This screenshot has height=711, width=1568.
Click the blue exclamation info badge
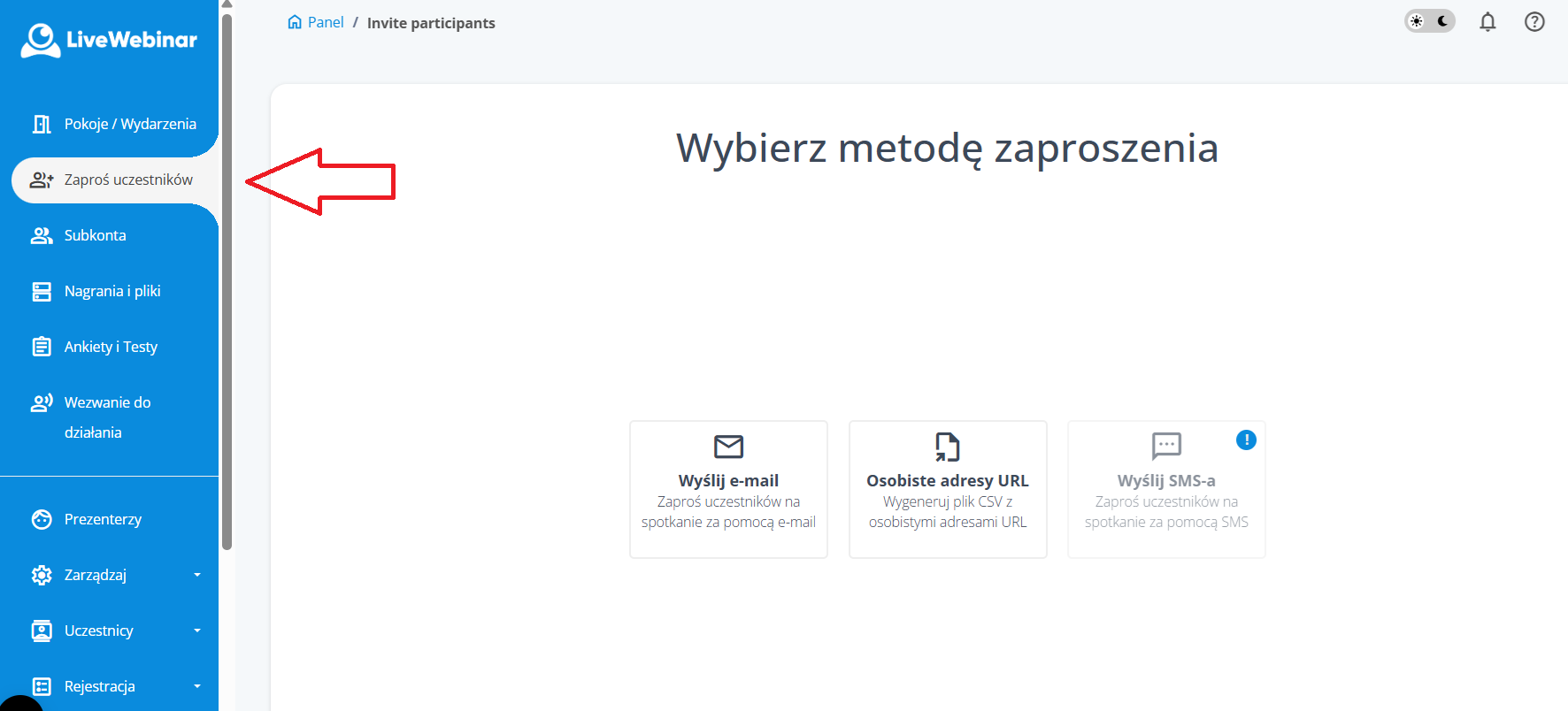pyautogui.click(x=1246, y=440)
